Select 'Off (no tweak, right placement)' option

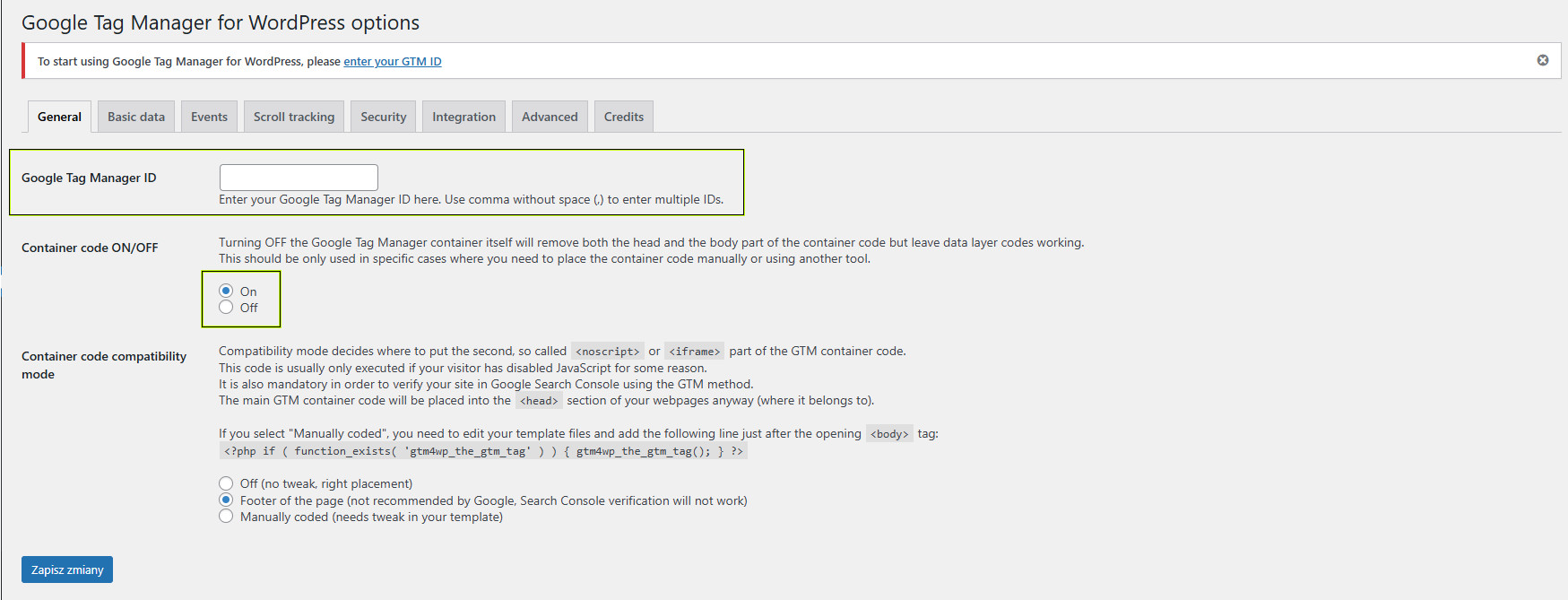pyautogui.click(x=226, y=483)
